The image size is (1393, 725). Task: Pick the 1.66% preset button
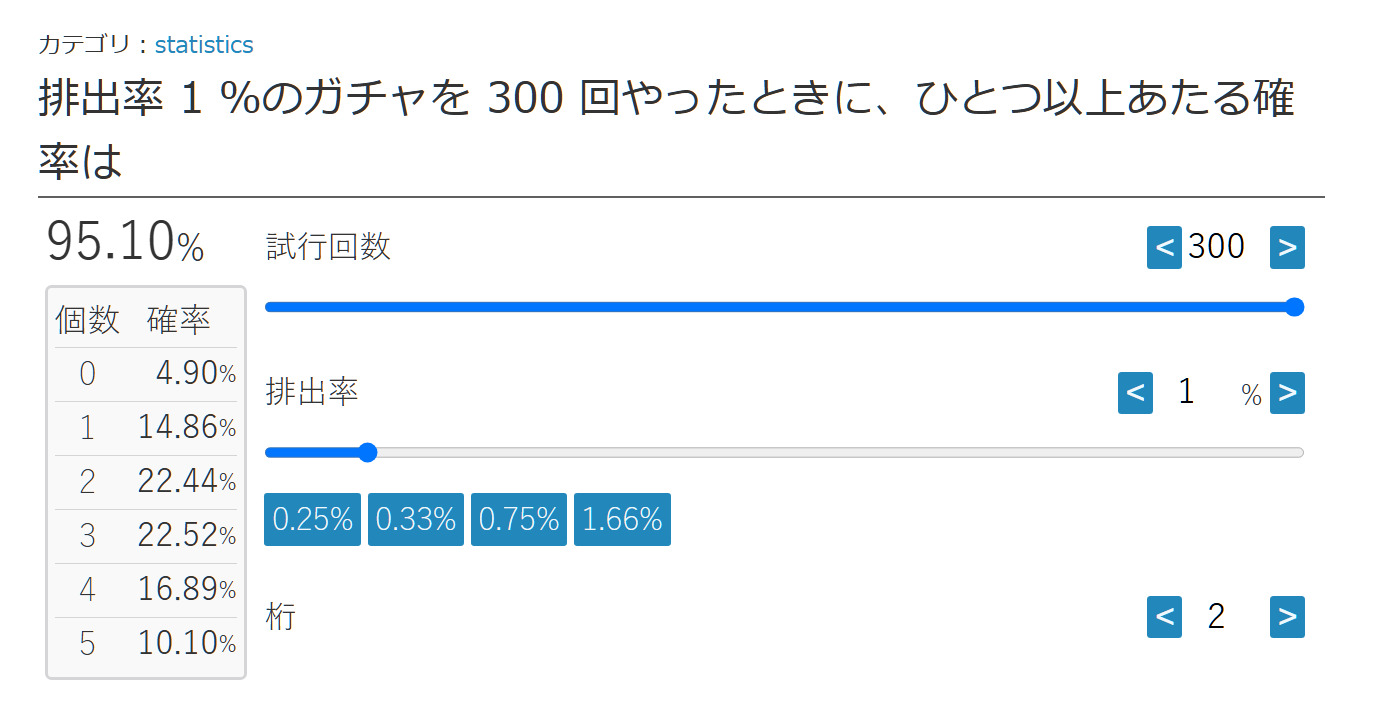pyautogui.click(x=622, y=520)
